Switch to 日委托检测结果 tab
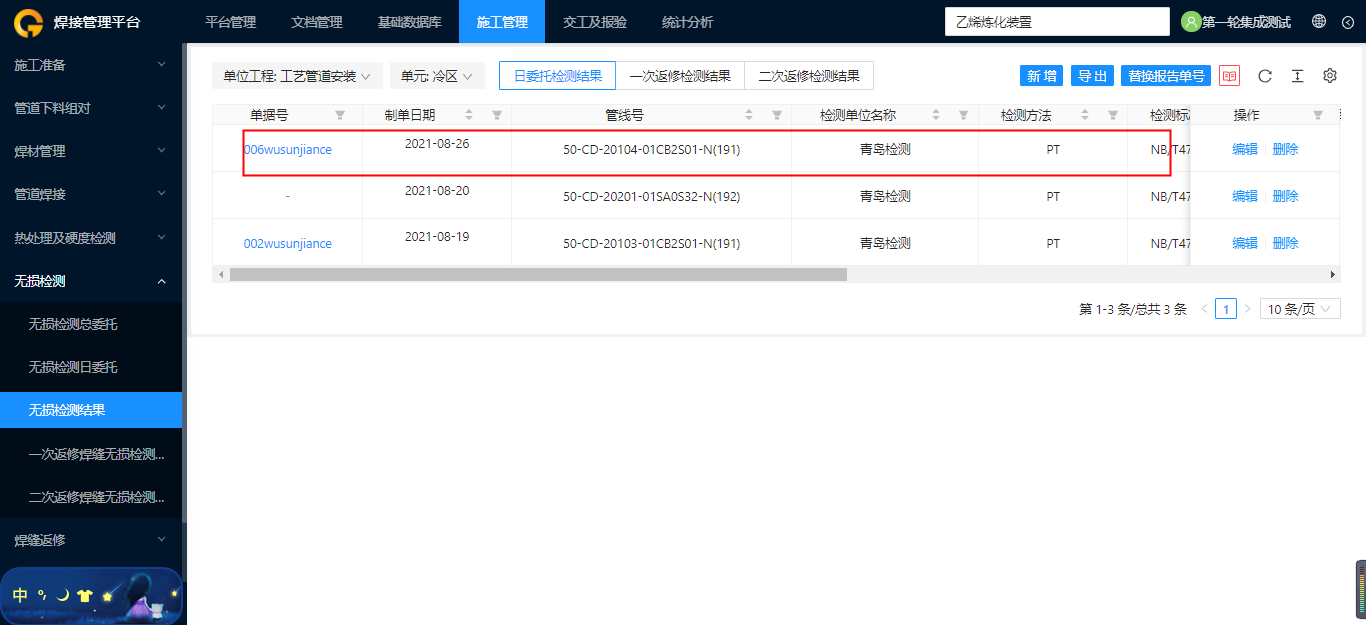 pyautogui.click(x=557, y=76)
